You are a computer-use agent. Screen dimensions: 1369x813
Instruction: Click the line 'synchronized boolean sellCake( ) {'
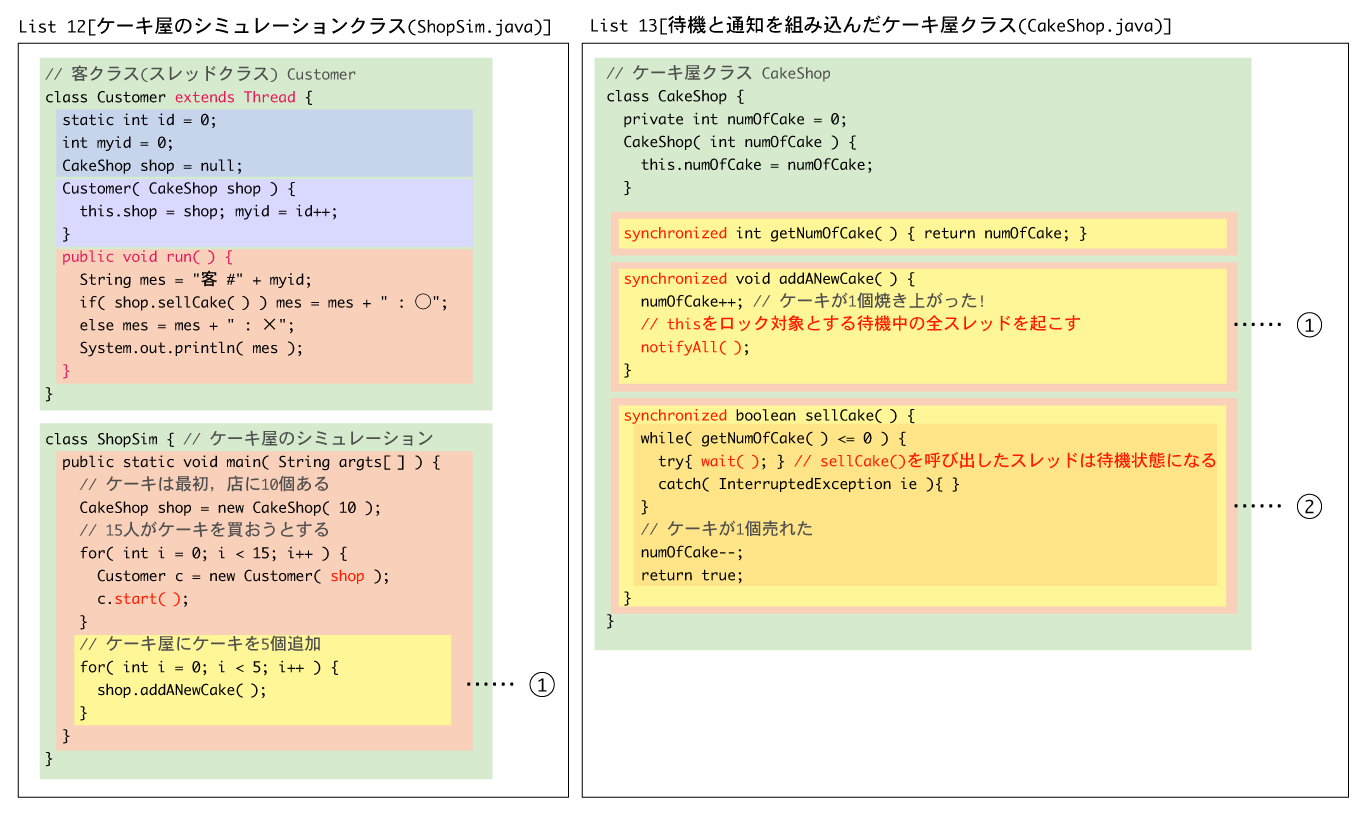(769, 416)
